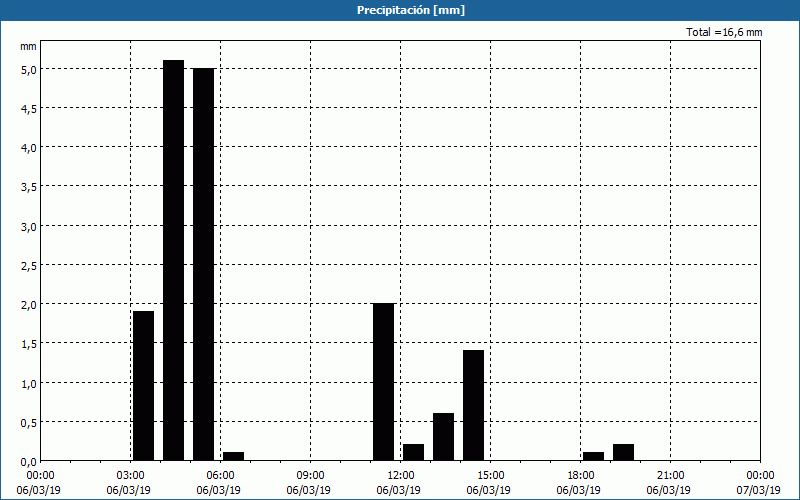Select the 0,2 mm bar after 19:00
The image size is (800, 500).
tap(623, 453)
